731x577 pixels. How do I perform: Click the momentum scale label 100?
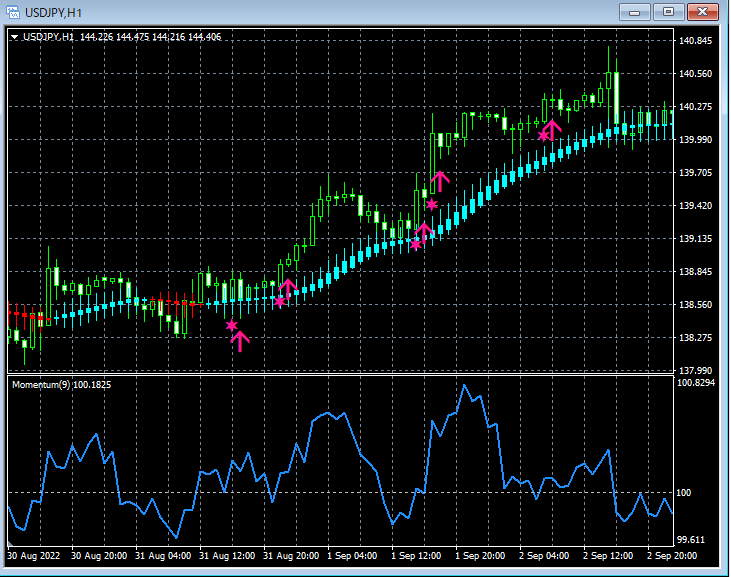click(683, 493)
